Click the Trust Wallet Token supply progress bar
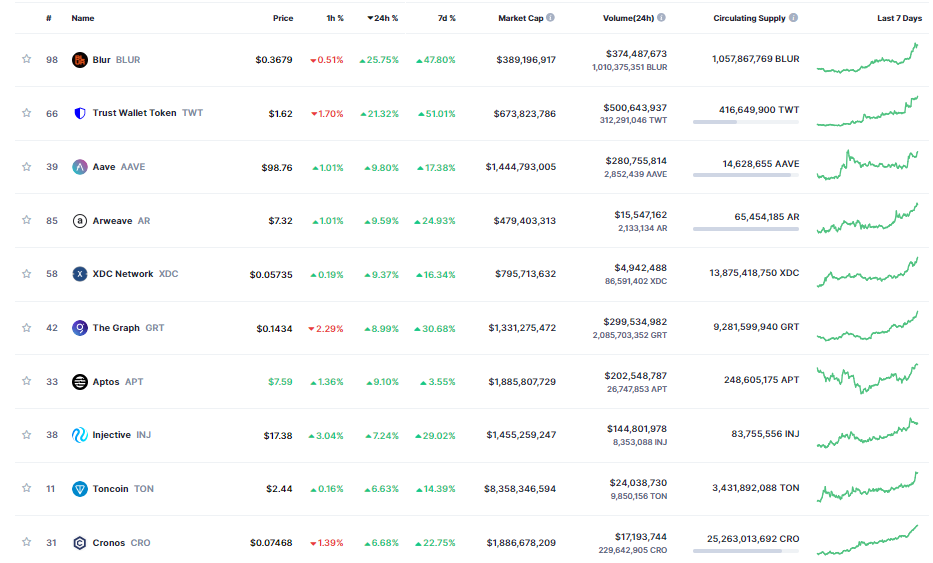The width and height of the screenshot is (933, 563). point(746,122)
